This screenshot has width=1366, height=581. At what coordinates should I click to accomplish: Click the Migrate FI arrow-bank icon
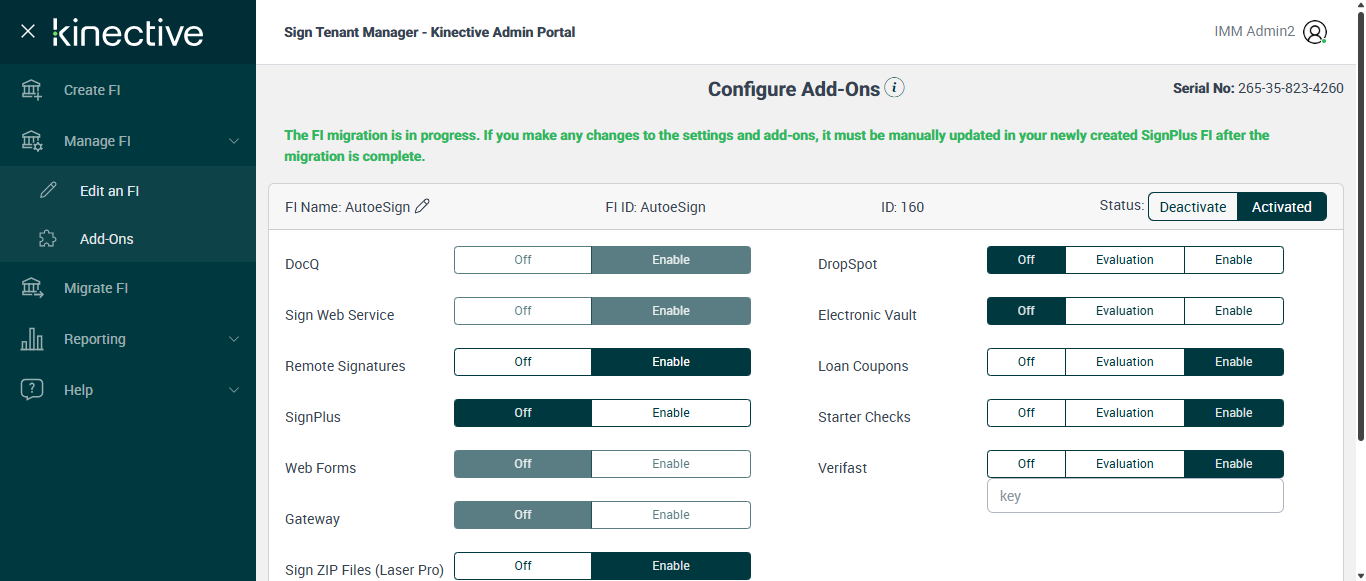(32, 288)
